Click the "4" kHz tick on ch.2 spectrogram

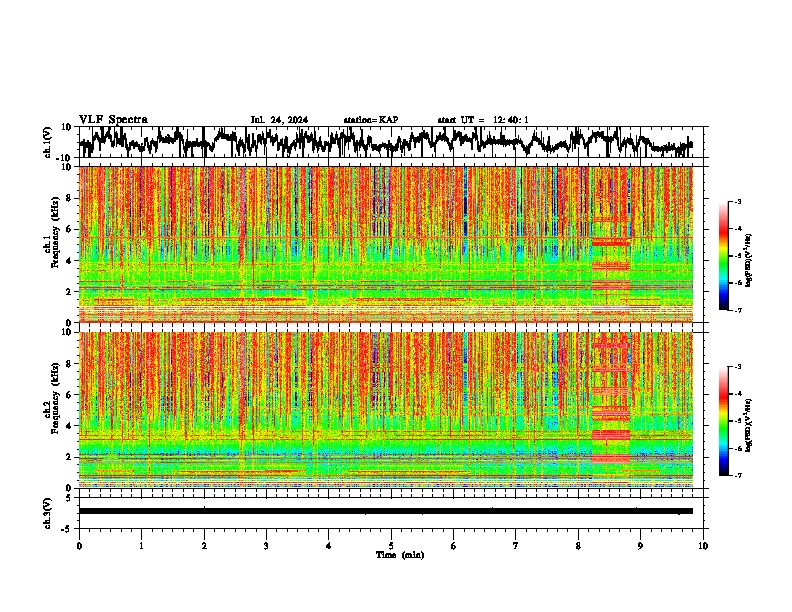70,426
